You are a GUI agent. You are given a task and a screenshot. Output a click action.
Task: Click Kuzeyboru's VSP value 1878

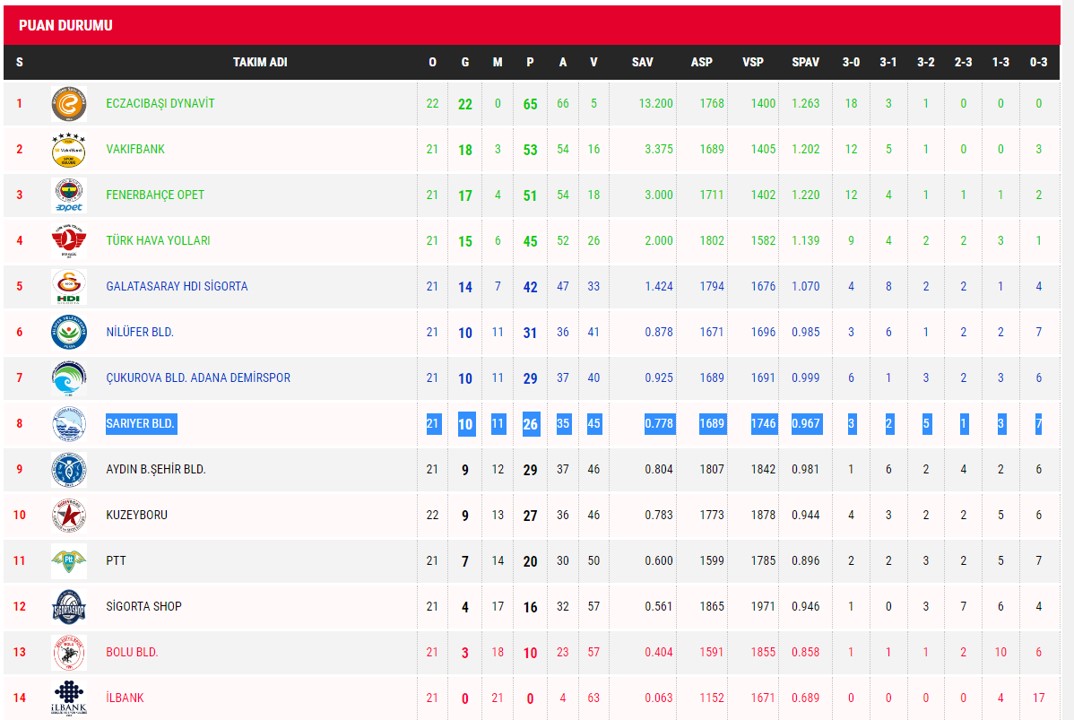[x=763, y=515]
